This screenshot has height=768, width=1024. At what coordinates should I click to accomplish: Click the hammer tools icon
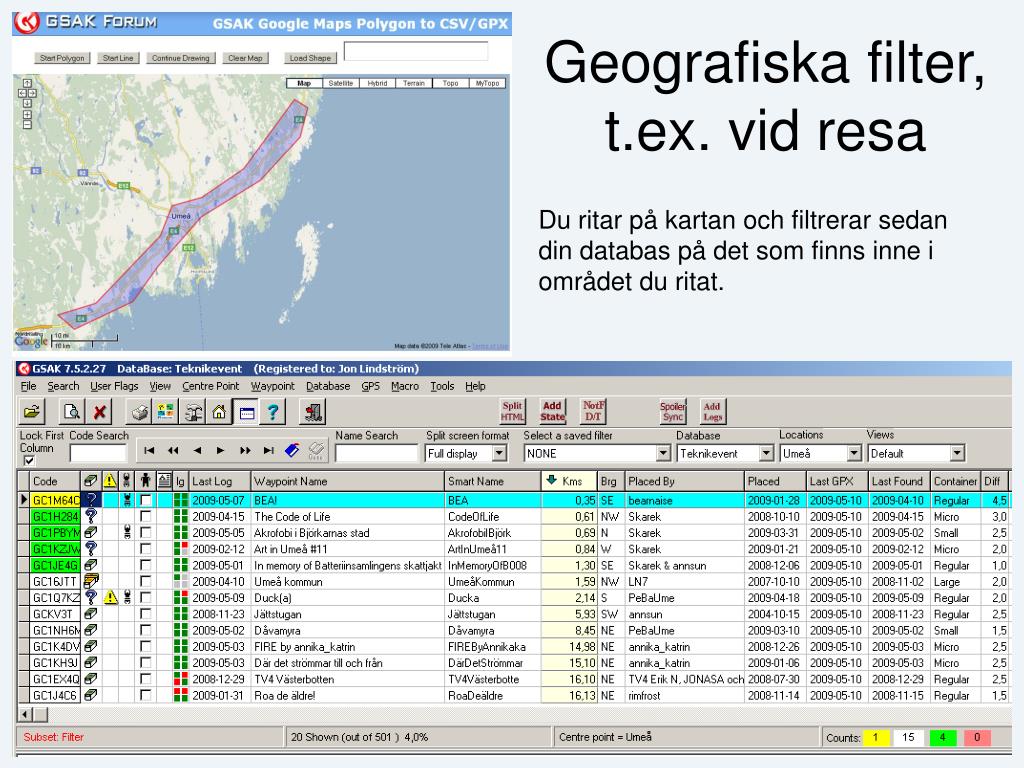[193, 412]
